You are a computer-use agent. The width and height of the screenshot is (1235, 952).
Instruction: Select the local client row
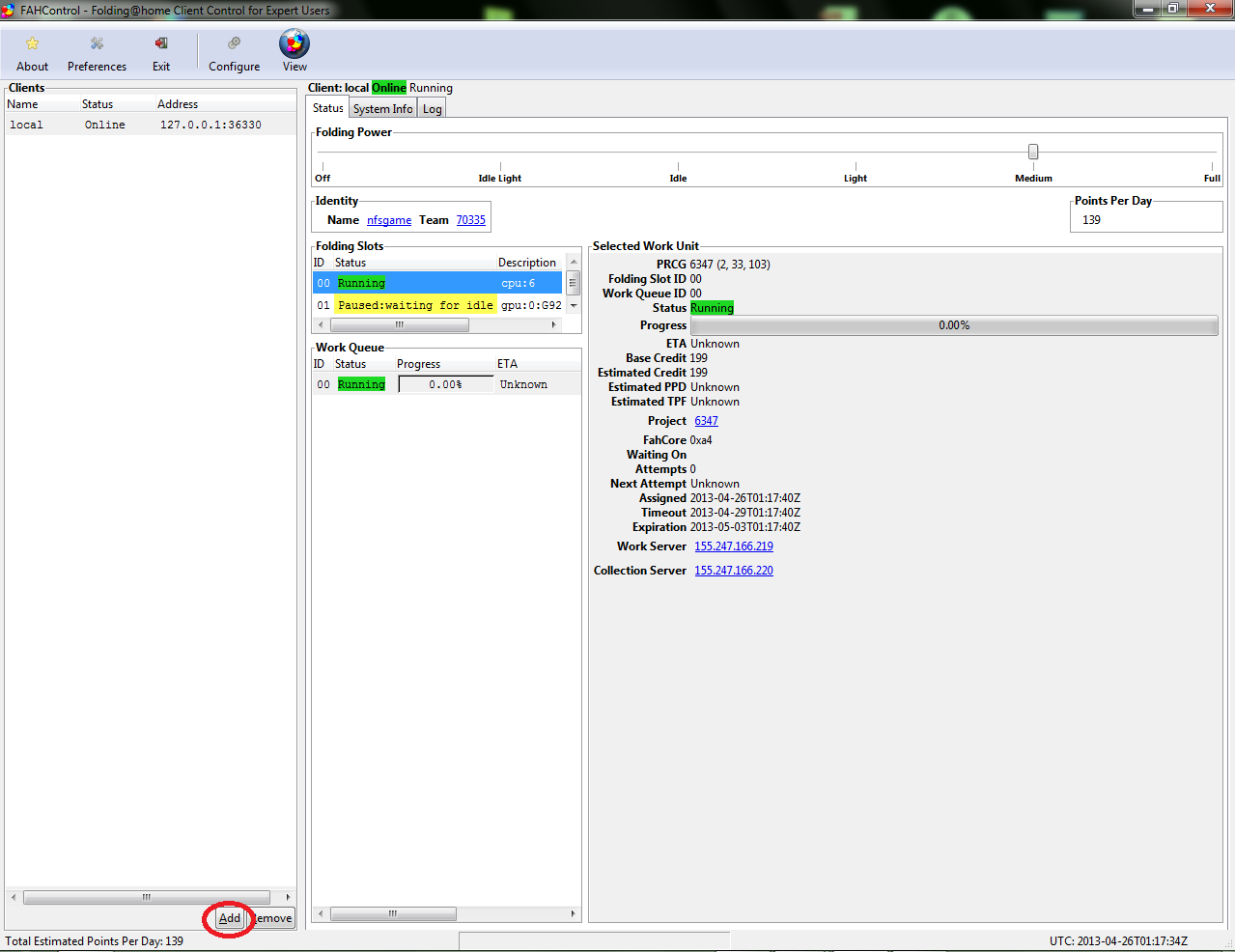point(150,125)
